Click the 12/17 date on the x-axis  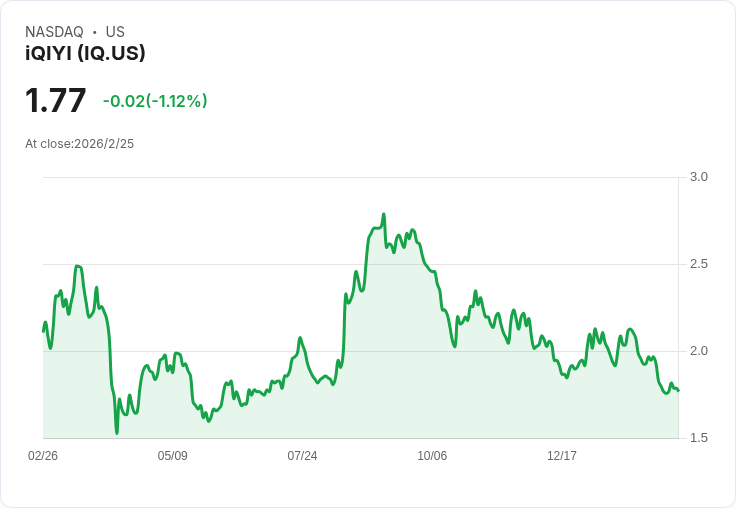pyautogui.click(x=562, y=456)
